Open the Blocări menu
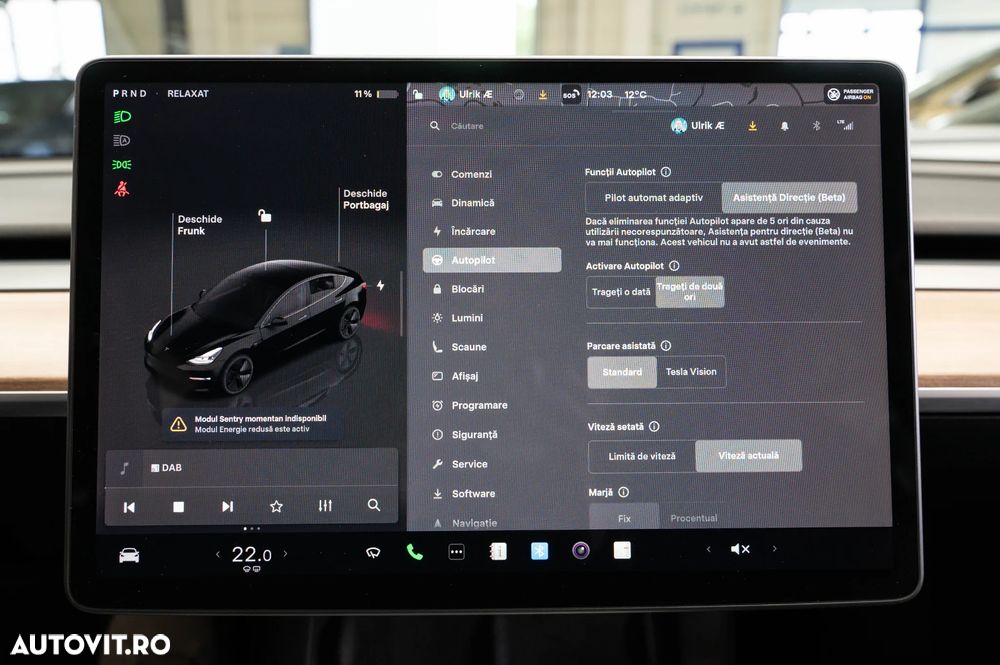The height and width of the screenshot is (665, 1000). [x=492, y=289]
